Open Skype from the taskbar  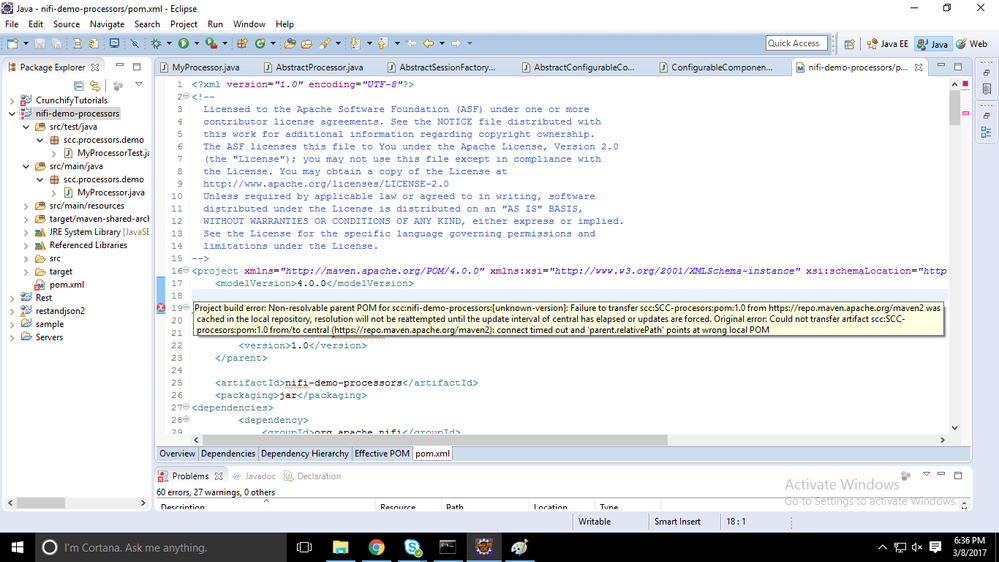click(x=412, y=547)
